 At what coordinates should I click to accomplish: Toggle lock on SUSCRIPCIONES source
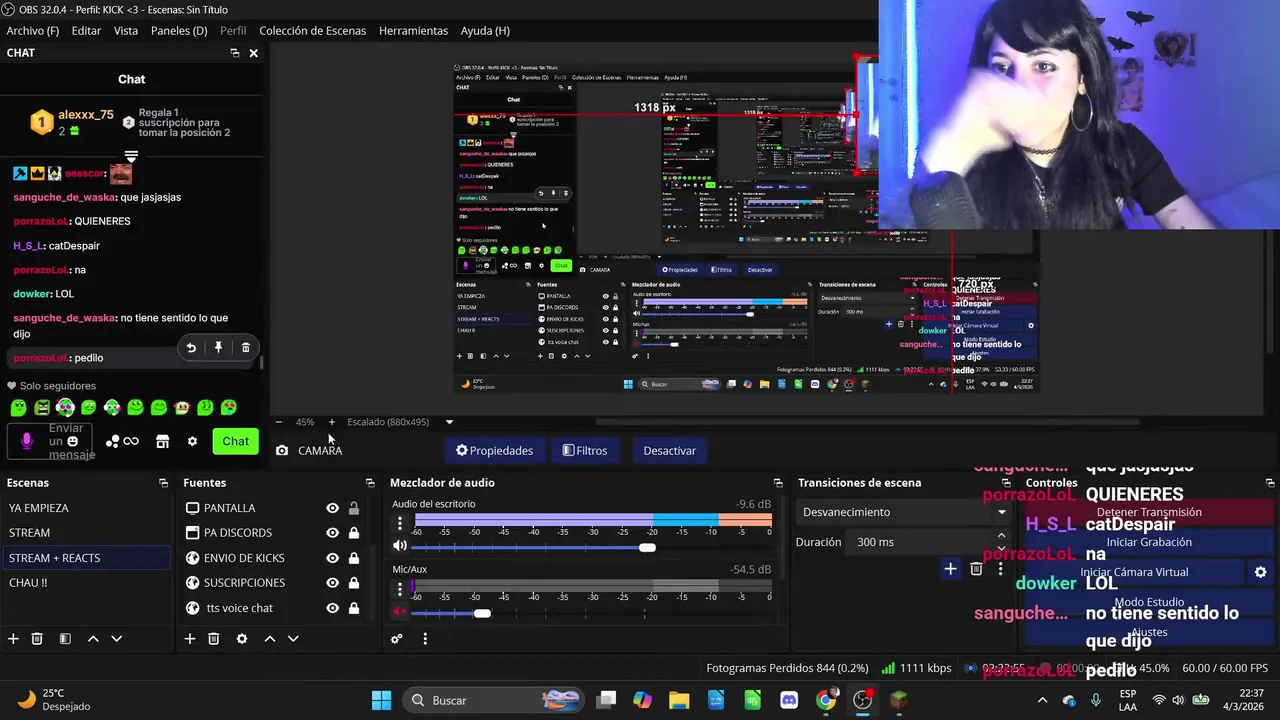click(x=353, y=583)
